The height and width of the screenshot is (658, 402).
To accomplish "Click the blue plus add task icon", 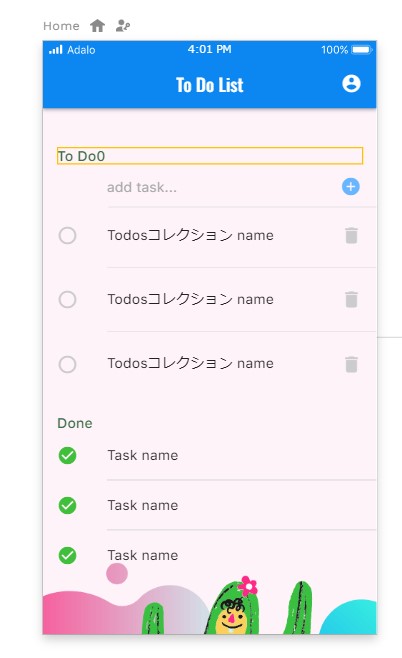I will tap(351, 187).
